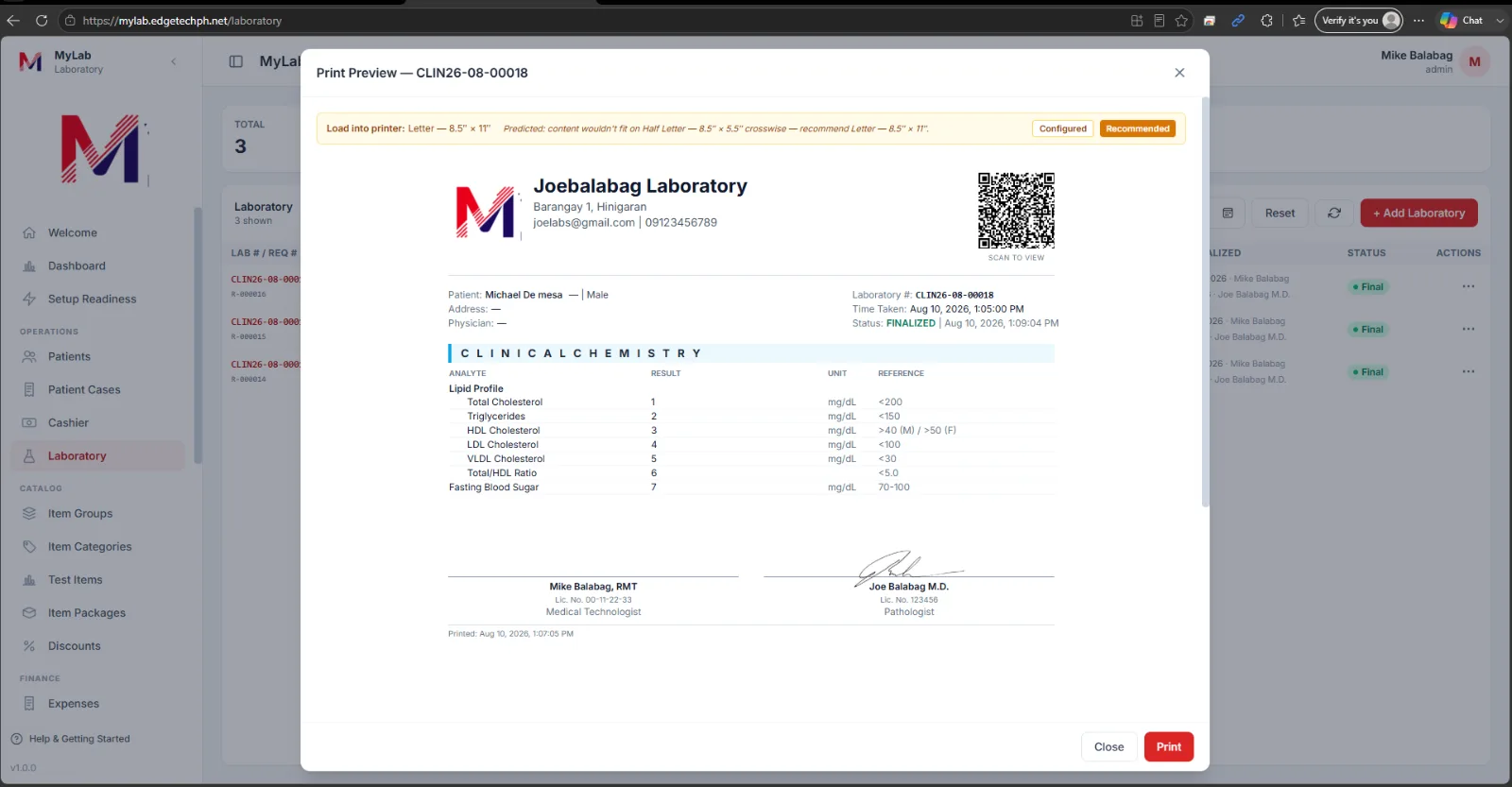The height and width of the screenshot is (787, 1512).
Task: Open actions menu for third laboratory row
Action: tap(1468, 371)
